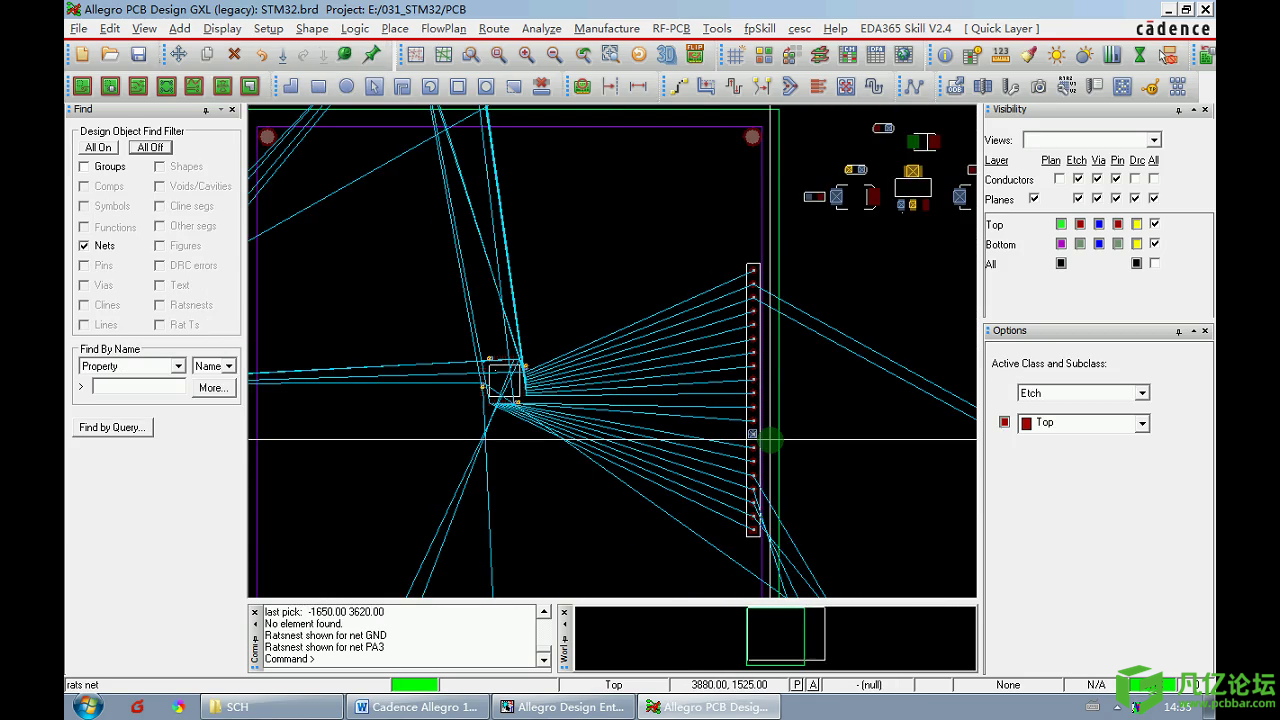Screen dimensions: 1280x720
Task: Open the Windows Start button
Action: coord(88,706)
